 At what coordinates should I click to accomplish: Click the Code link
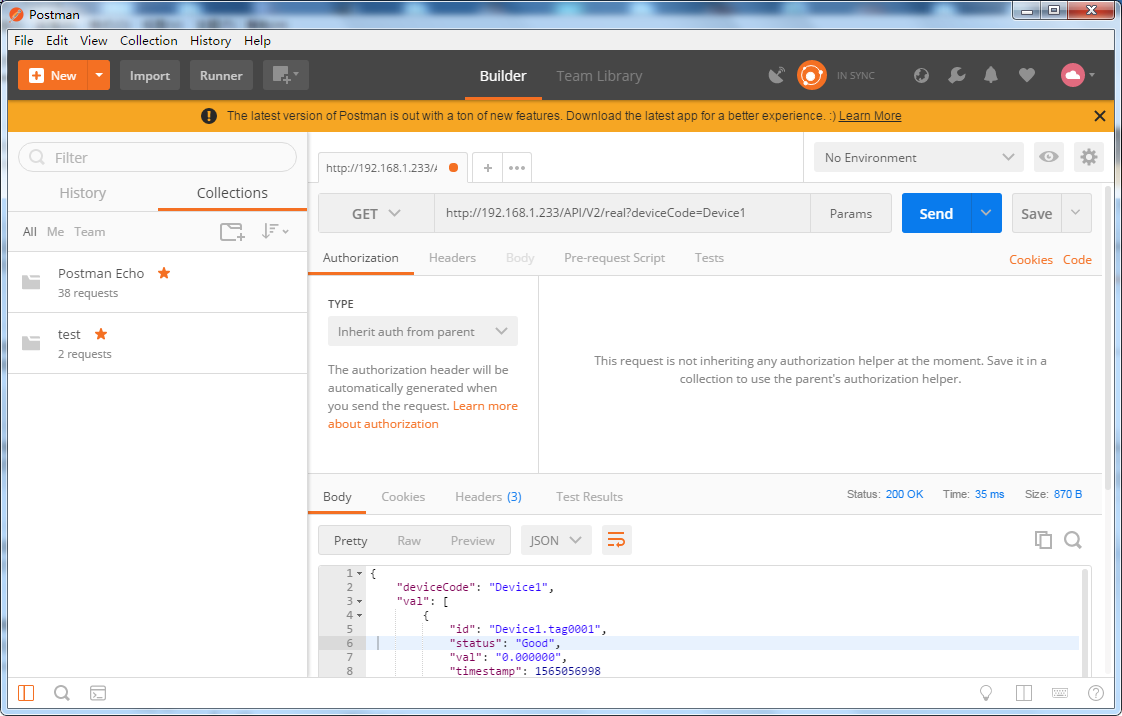pyautogui.click(x=1077, y=260)
